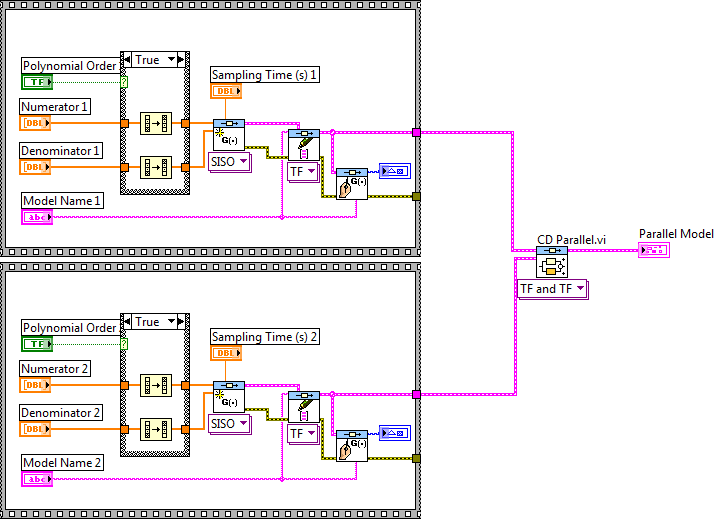Click the Model Name 2 label
Viewport: 716px width, 519px height.
pyautogui.click(x=62, y=463)
